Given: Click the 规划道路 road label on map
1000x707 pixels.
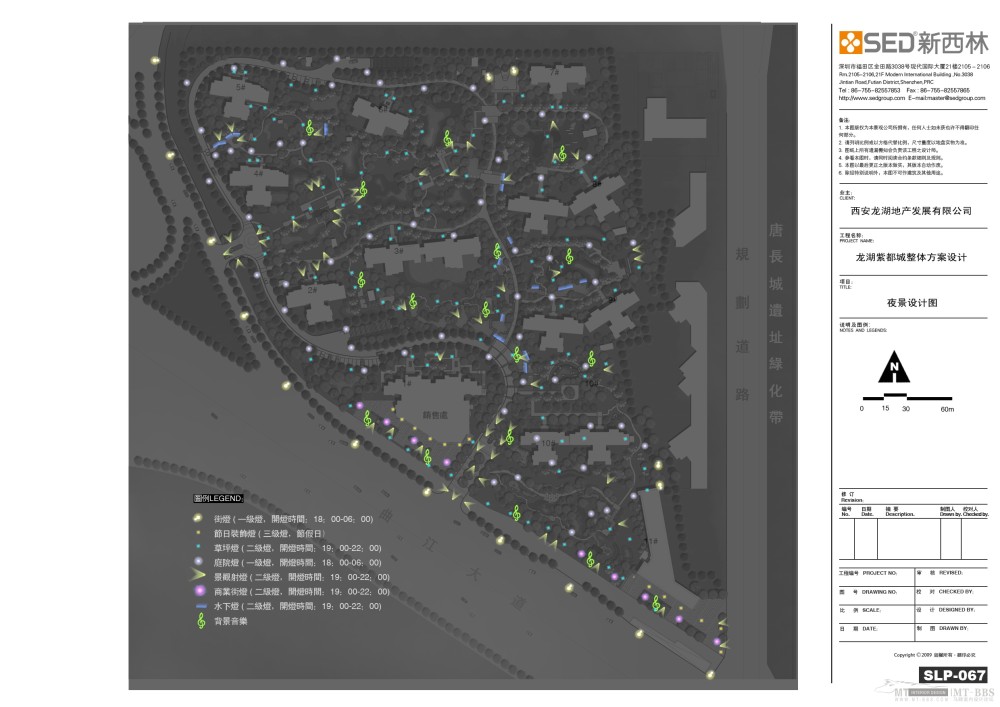Looking at the screenshot, I should (x=742, y=322).
